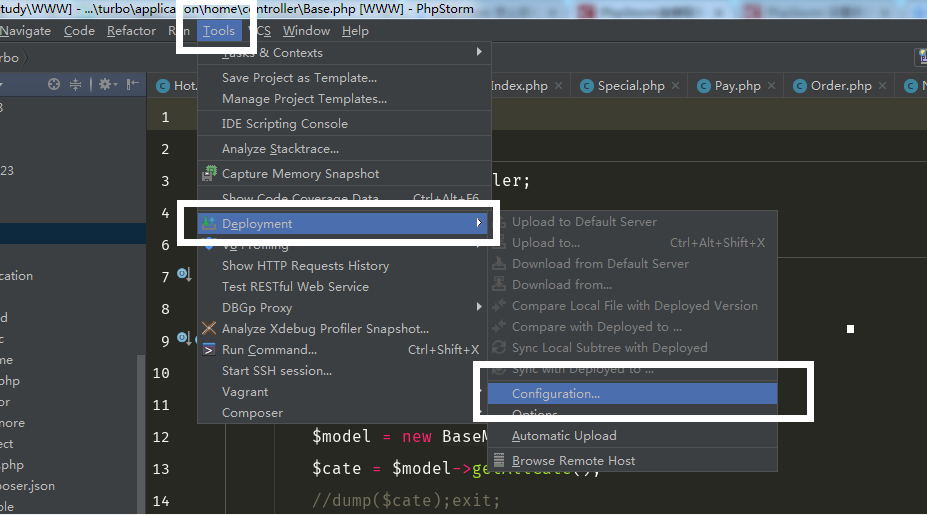
Task: Click line number 14 in gutter
Action: (x=161, y=501)
